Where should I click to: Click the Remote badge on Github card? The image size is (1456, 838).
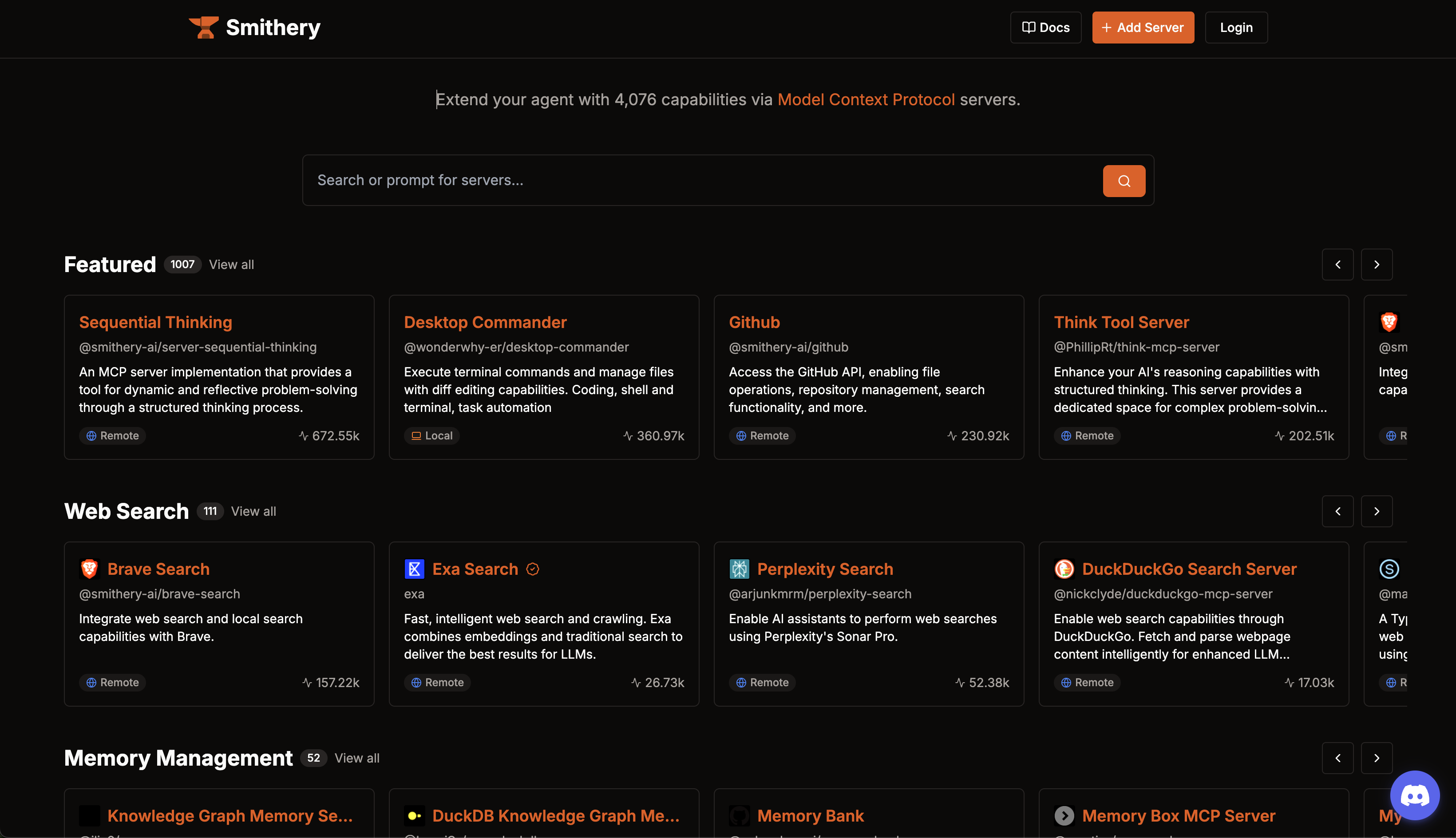click(762, 436)
